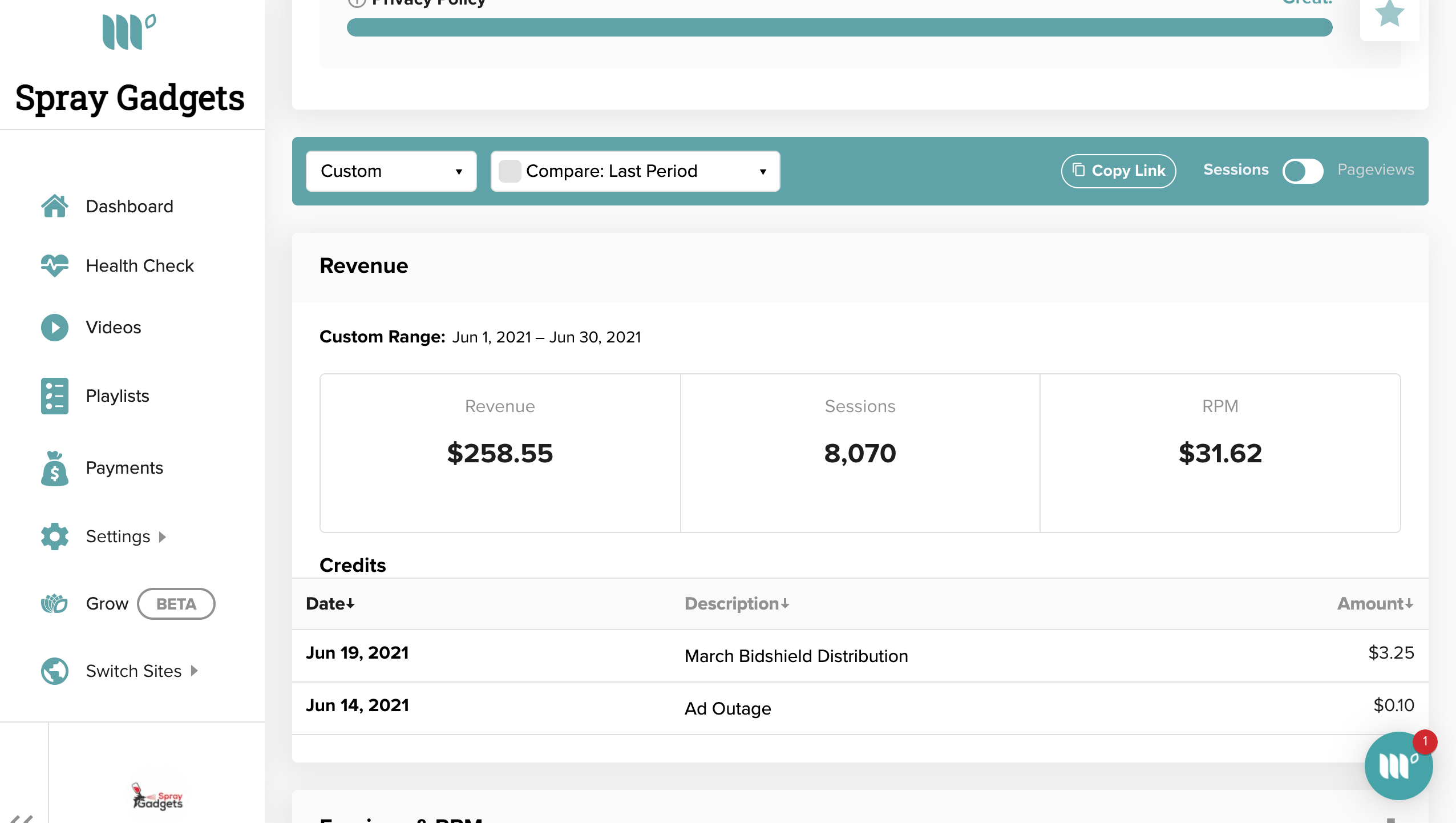Open the Custom date range dropdown
Image resolution: width=1456 pixels, height=823 pixels.
pos(391,171)
